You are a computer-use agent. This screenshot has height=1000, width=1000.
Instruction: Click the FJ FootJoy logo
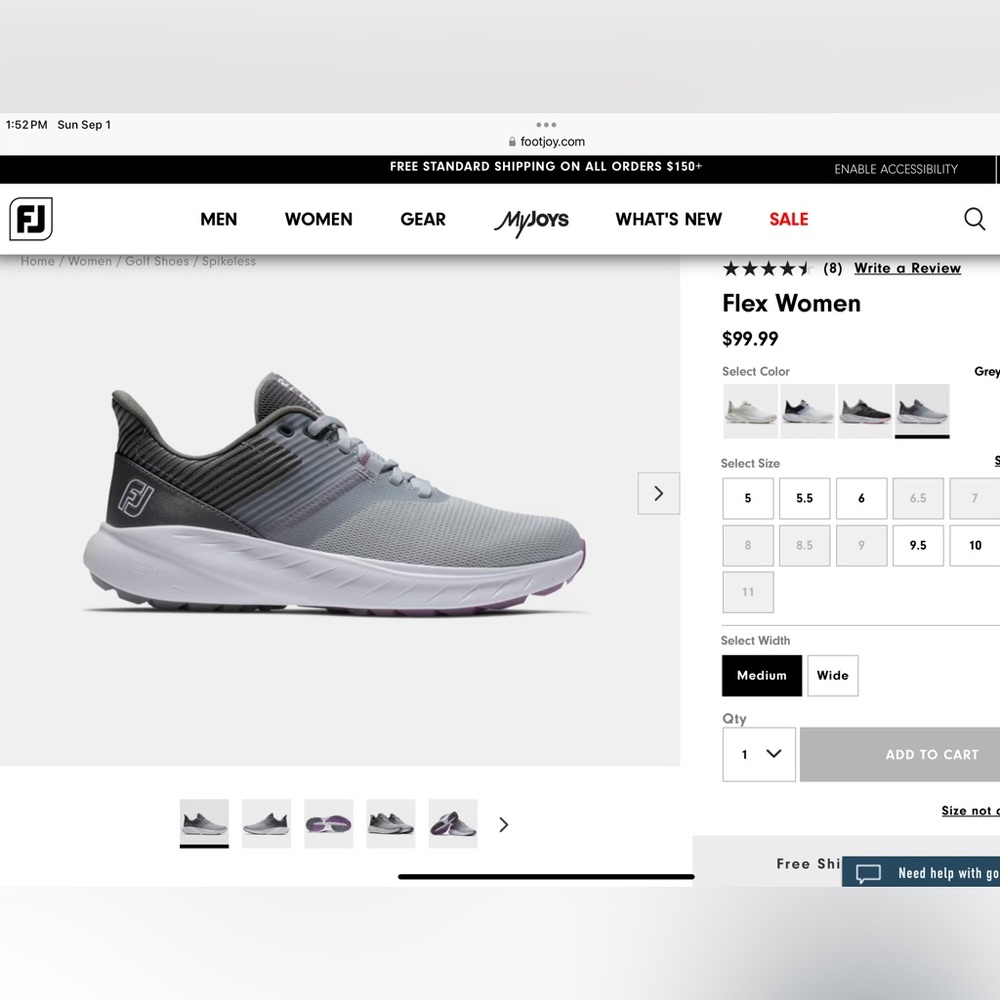(31, 219)
